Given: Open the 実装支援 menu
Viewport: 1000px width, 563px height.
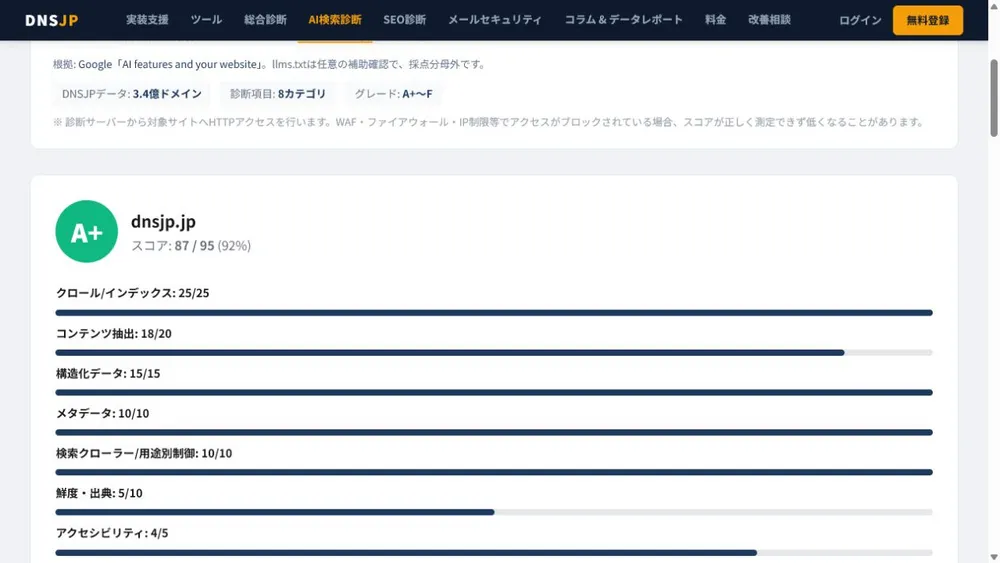Looking at the screenshot, I should coord(147,20).
